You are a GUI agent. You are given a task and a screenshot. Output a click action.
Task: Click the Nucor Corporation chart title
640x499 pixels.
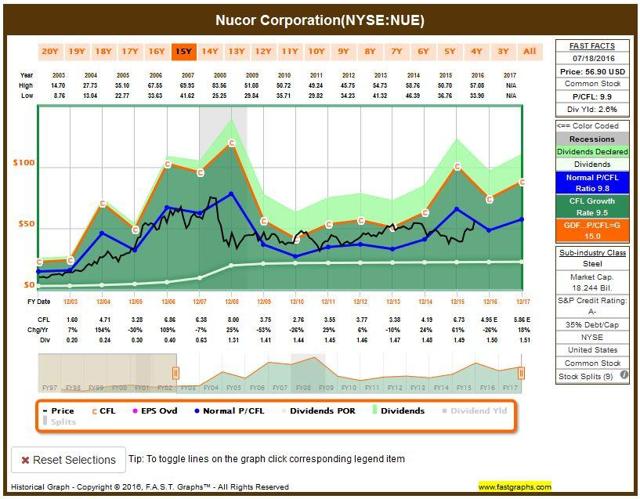(320, 20)
